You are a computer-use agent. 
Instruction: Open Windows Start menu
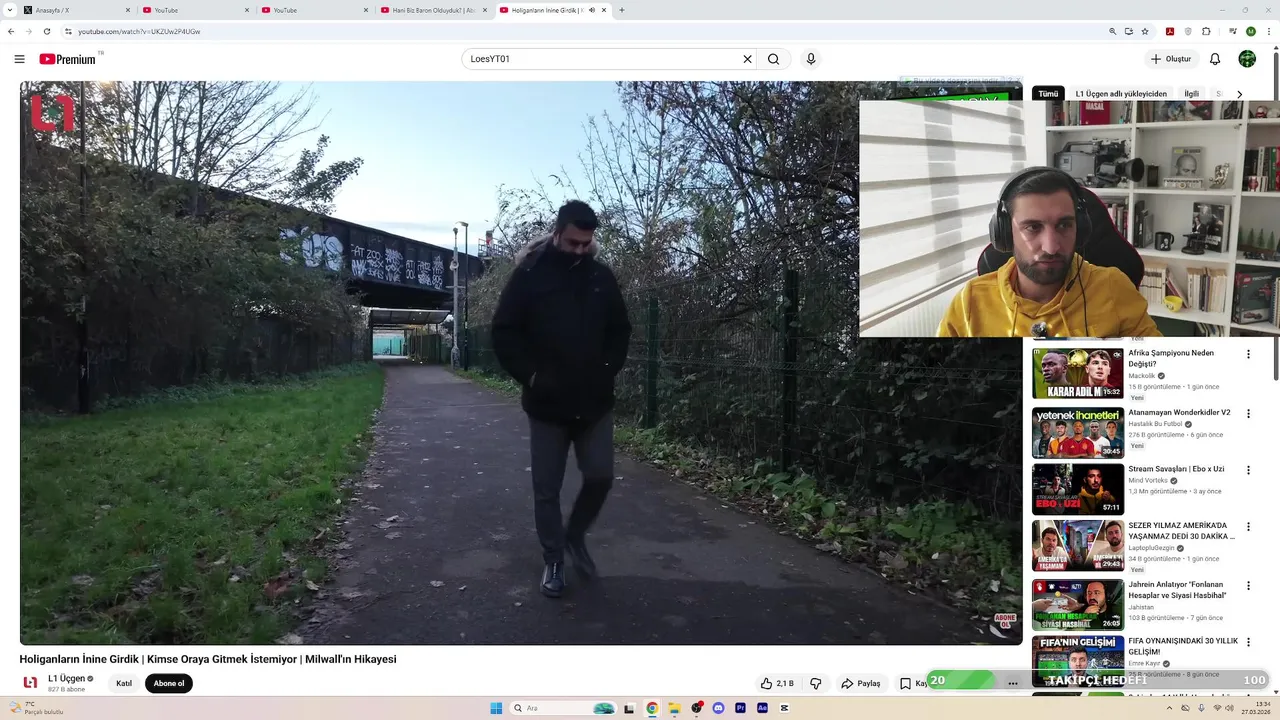point(496,708)
